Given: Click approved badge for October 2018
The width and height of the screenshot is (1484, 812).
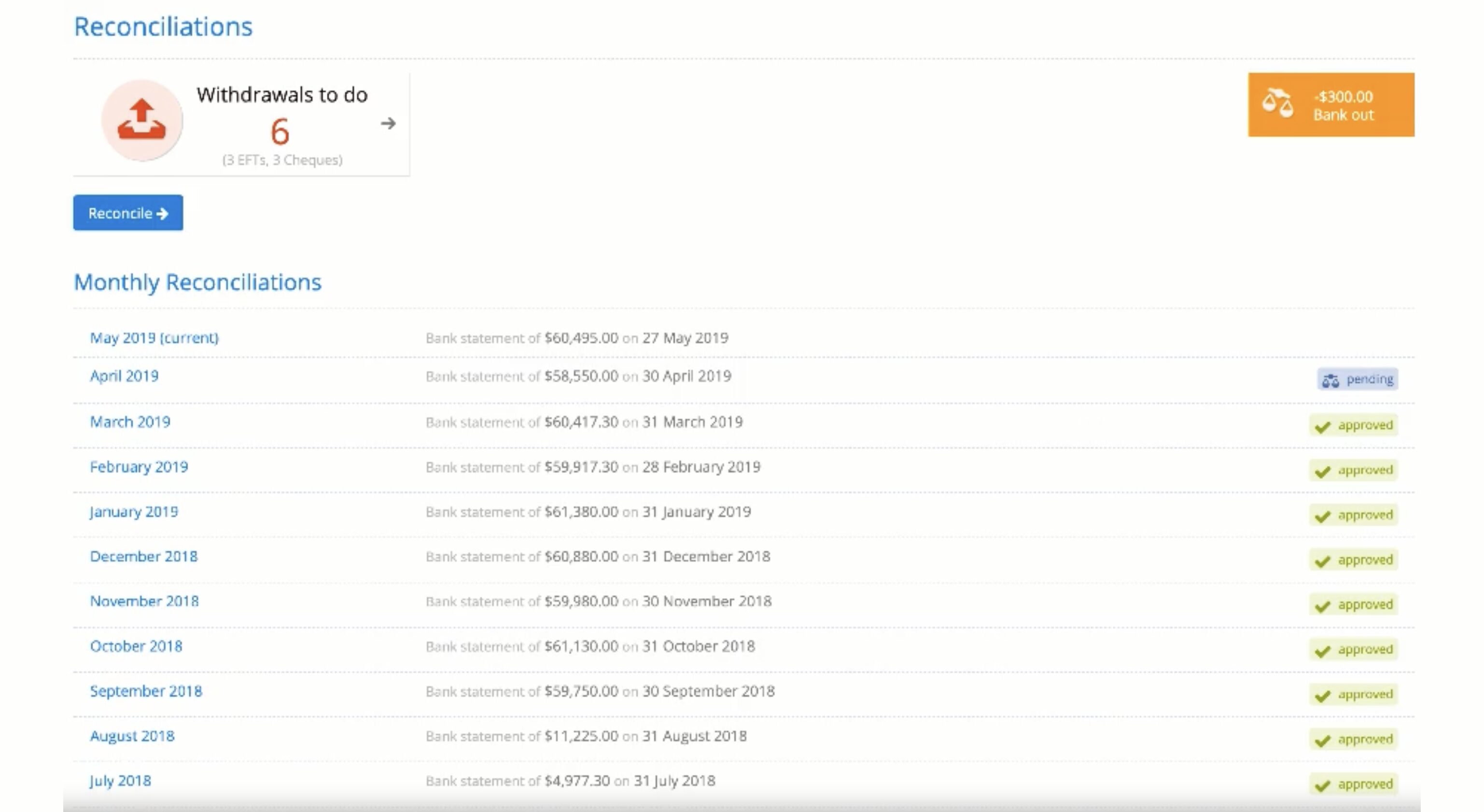Looking at the screenshot, I should 1353,650.
